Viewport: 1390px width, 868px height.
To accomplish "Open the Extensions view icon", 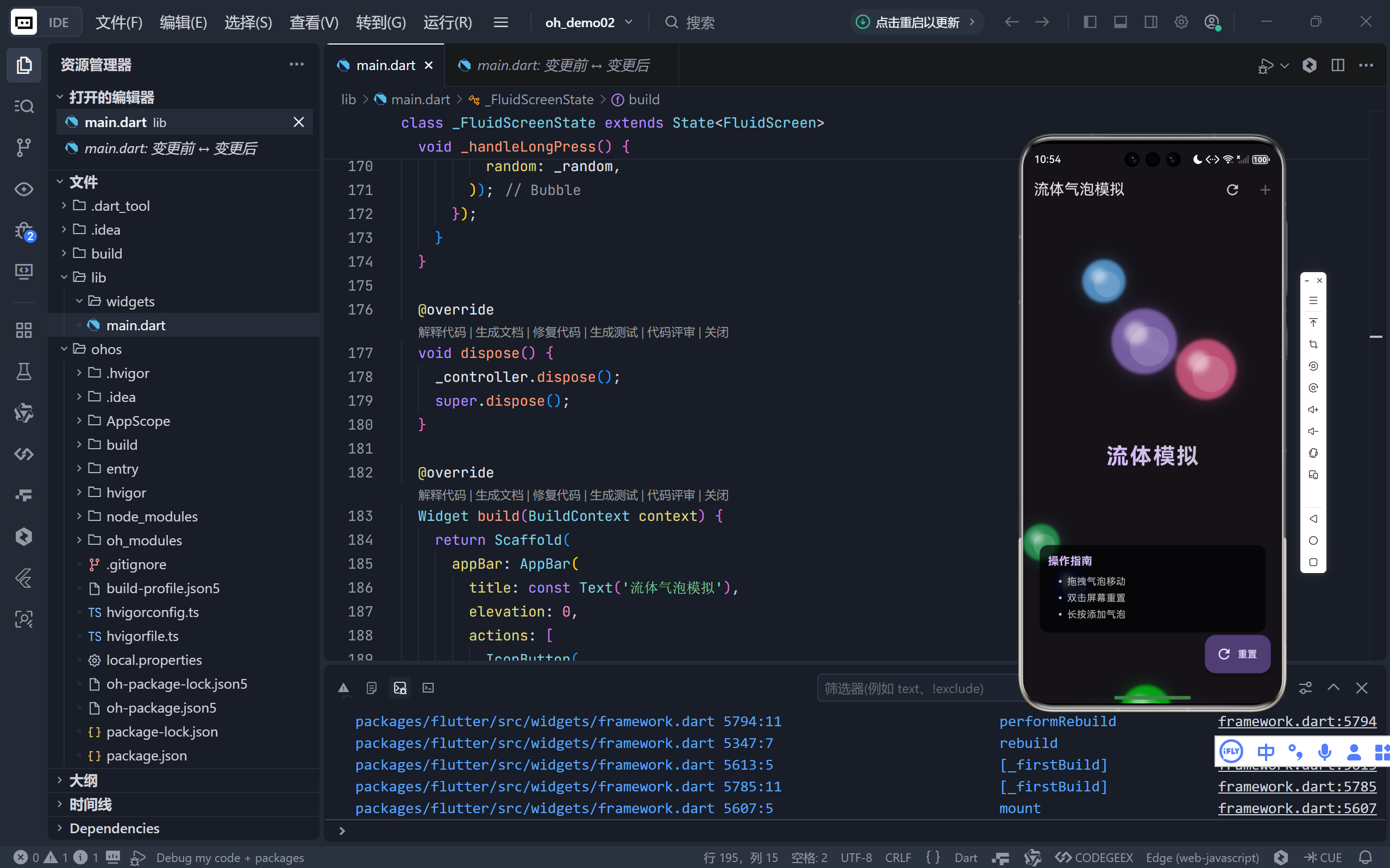I will click(23, 330).
